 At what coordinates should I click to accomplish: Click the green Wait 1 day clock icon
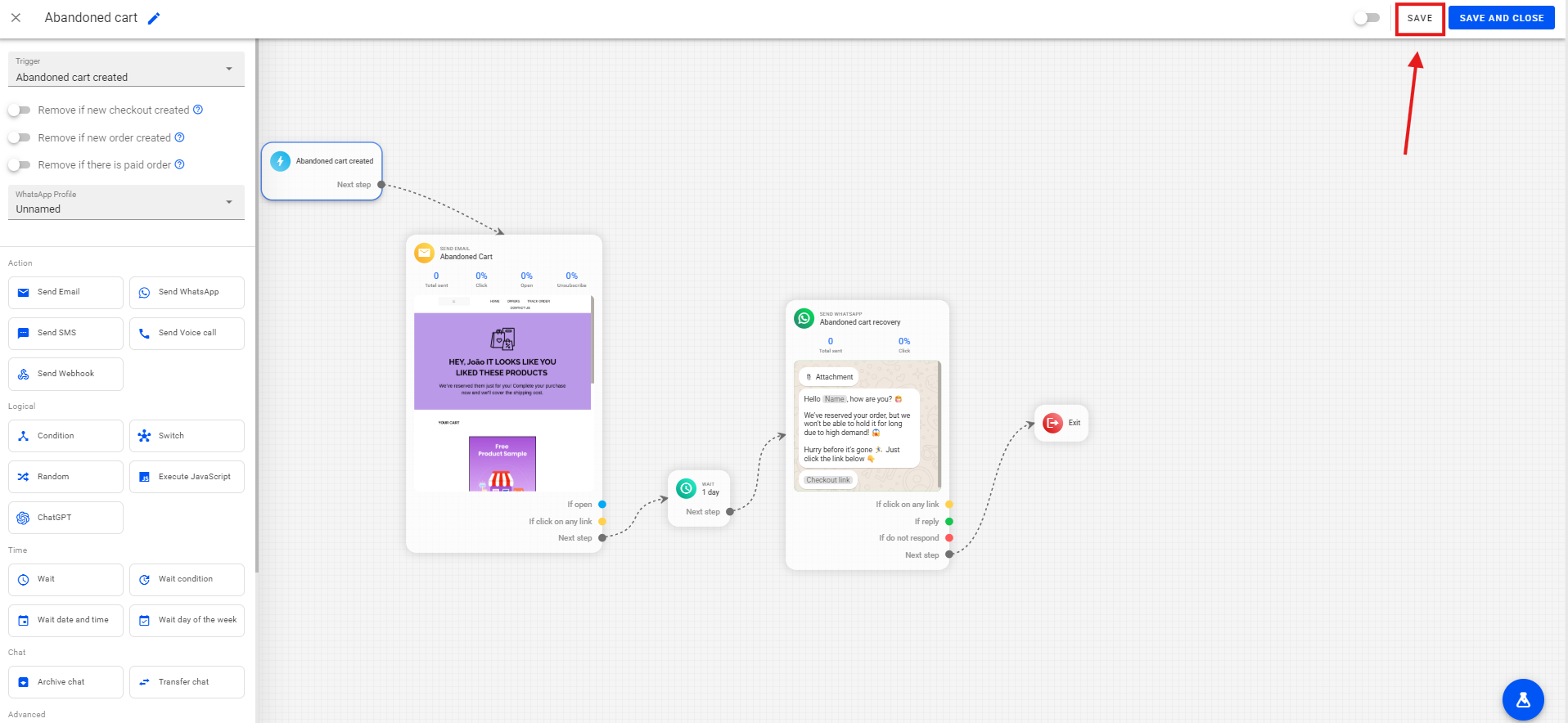pyautogui.click(x=686, y=488)
